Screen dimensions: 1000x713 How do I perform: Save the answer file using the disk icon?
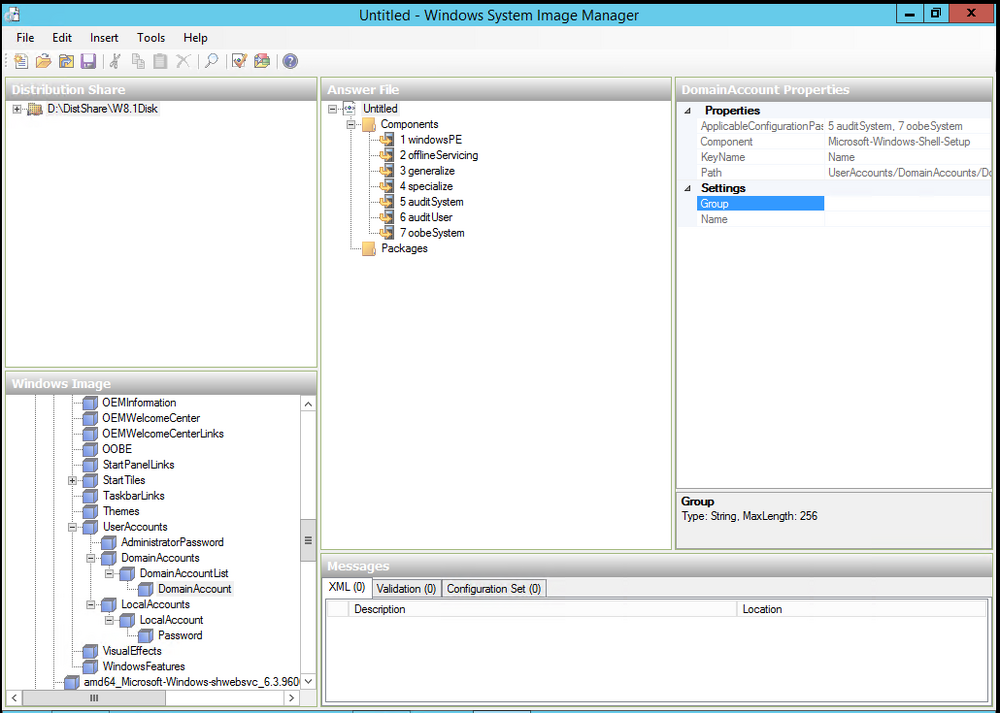[88, 61]
